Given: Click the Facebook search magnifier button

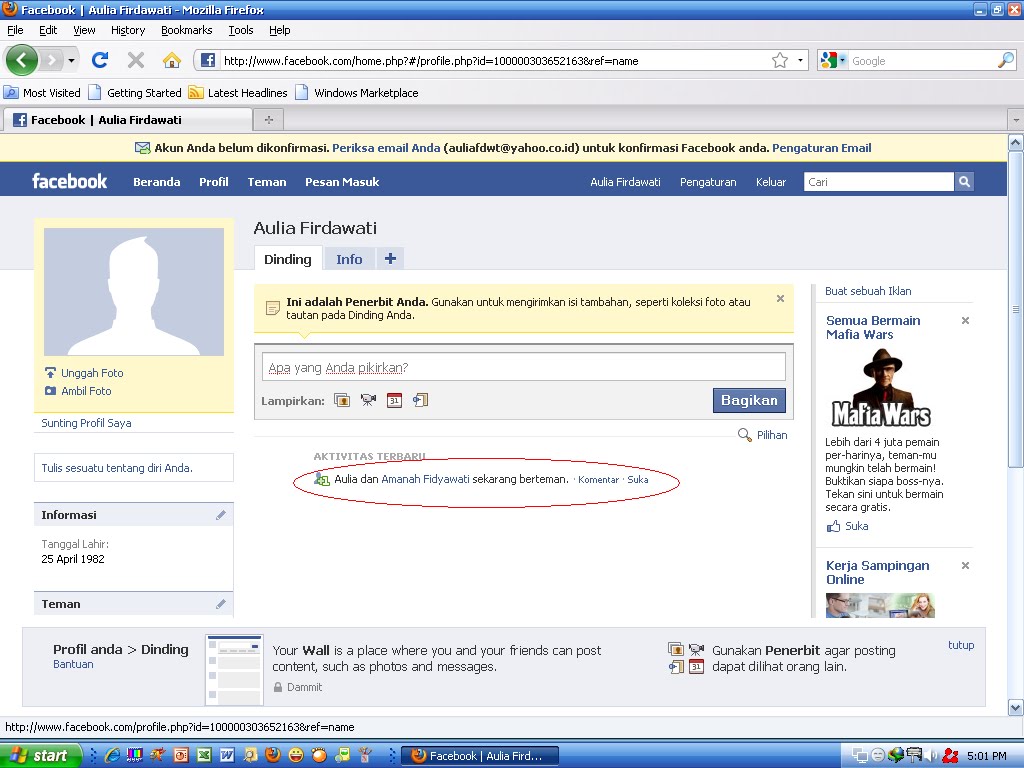Looking at the screenshot, I should coord(964,182).
